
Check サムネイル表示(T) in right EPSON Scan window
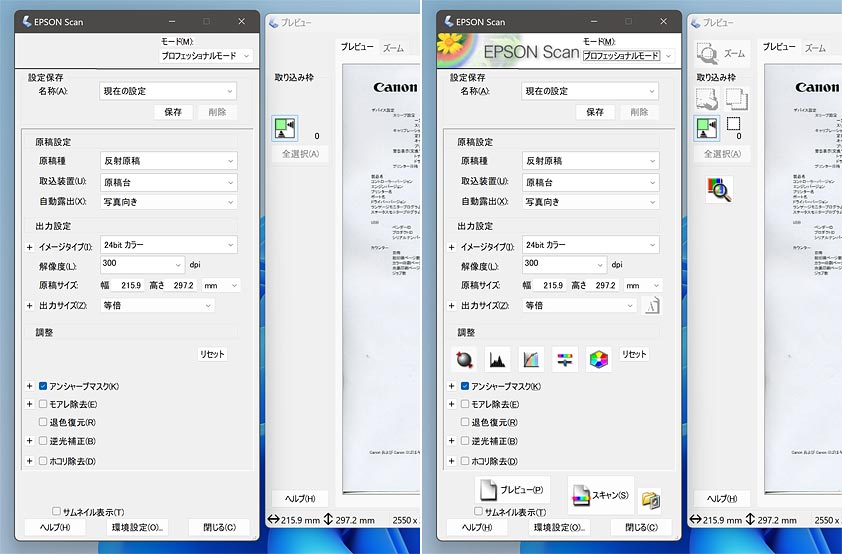point(478,511)
